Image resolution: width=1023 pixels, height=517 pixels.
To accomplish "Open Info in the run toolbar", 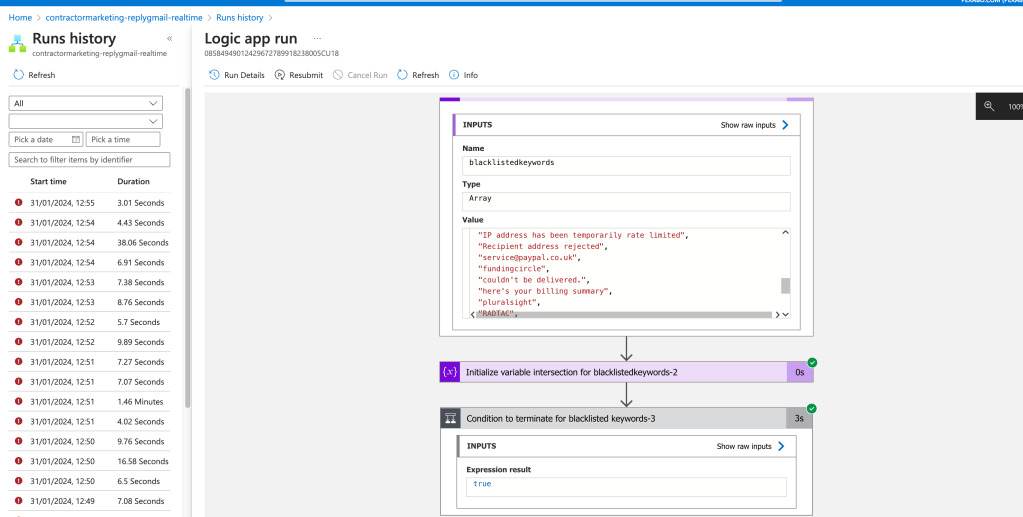I will (x=463, y=75).
